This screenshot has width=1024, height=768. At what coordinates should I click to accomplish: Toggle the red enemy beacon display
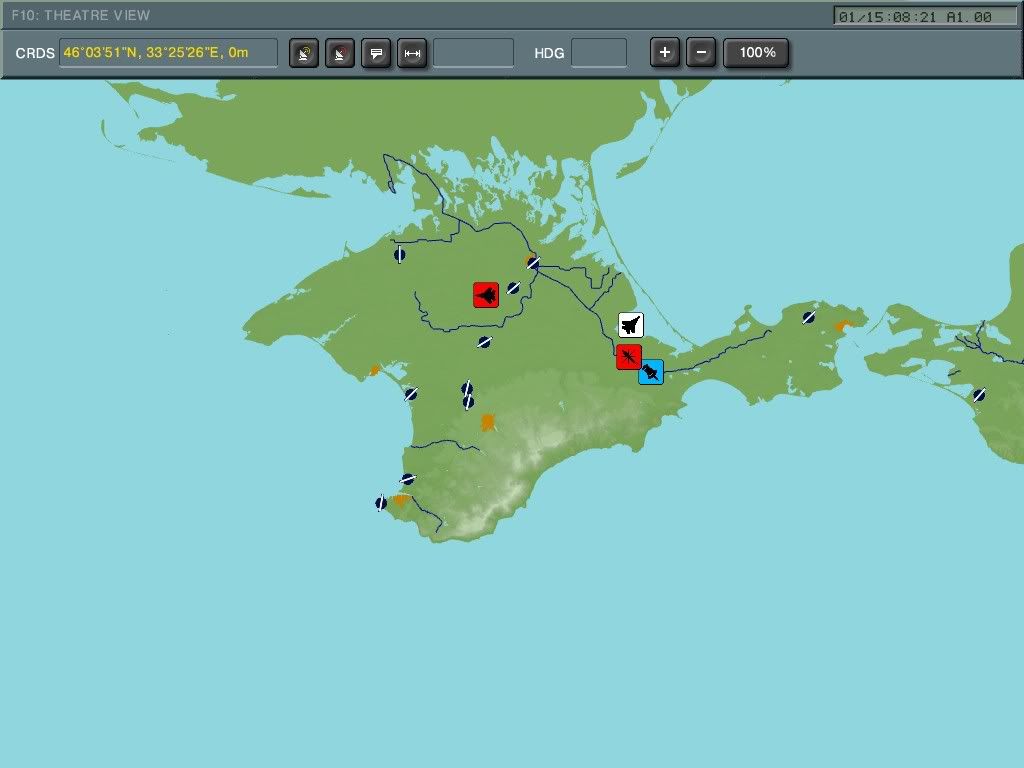coord(339,53)
